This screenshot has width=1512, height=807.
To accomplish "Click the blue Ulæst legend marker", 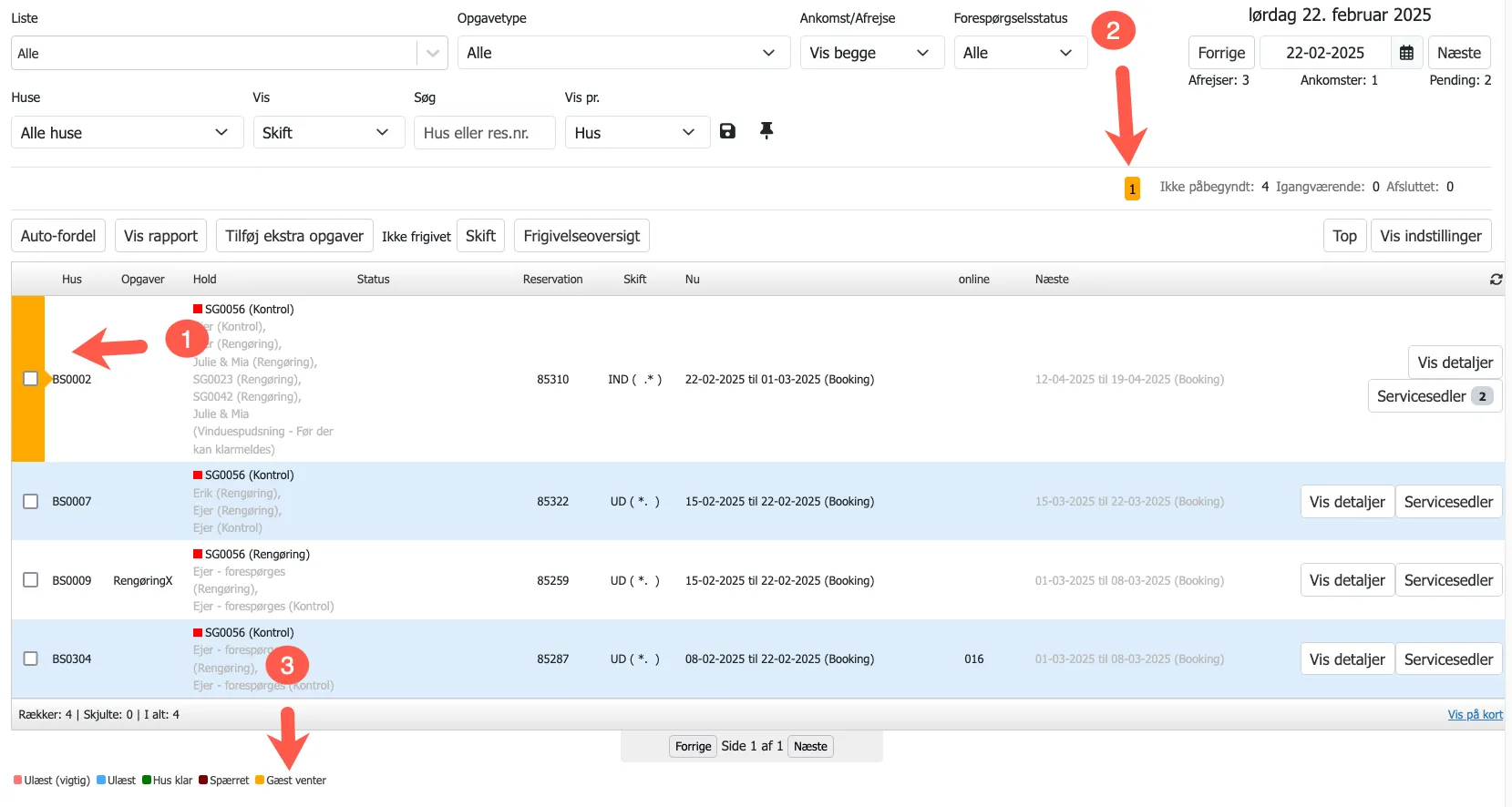I will click(x=101, y=781).
